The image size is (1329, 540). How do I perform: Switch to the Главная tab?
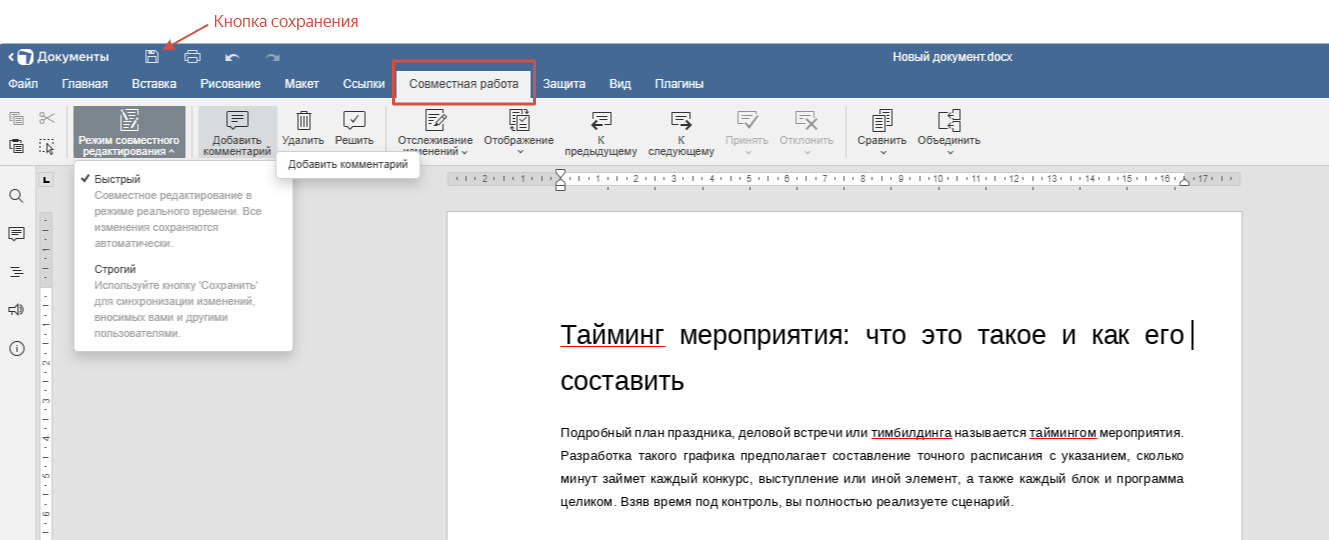point(85,84)
